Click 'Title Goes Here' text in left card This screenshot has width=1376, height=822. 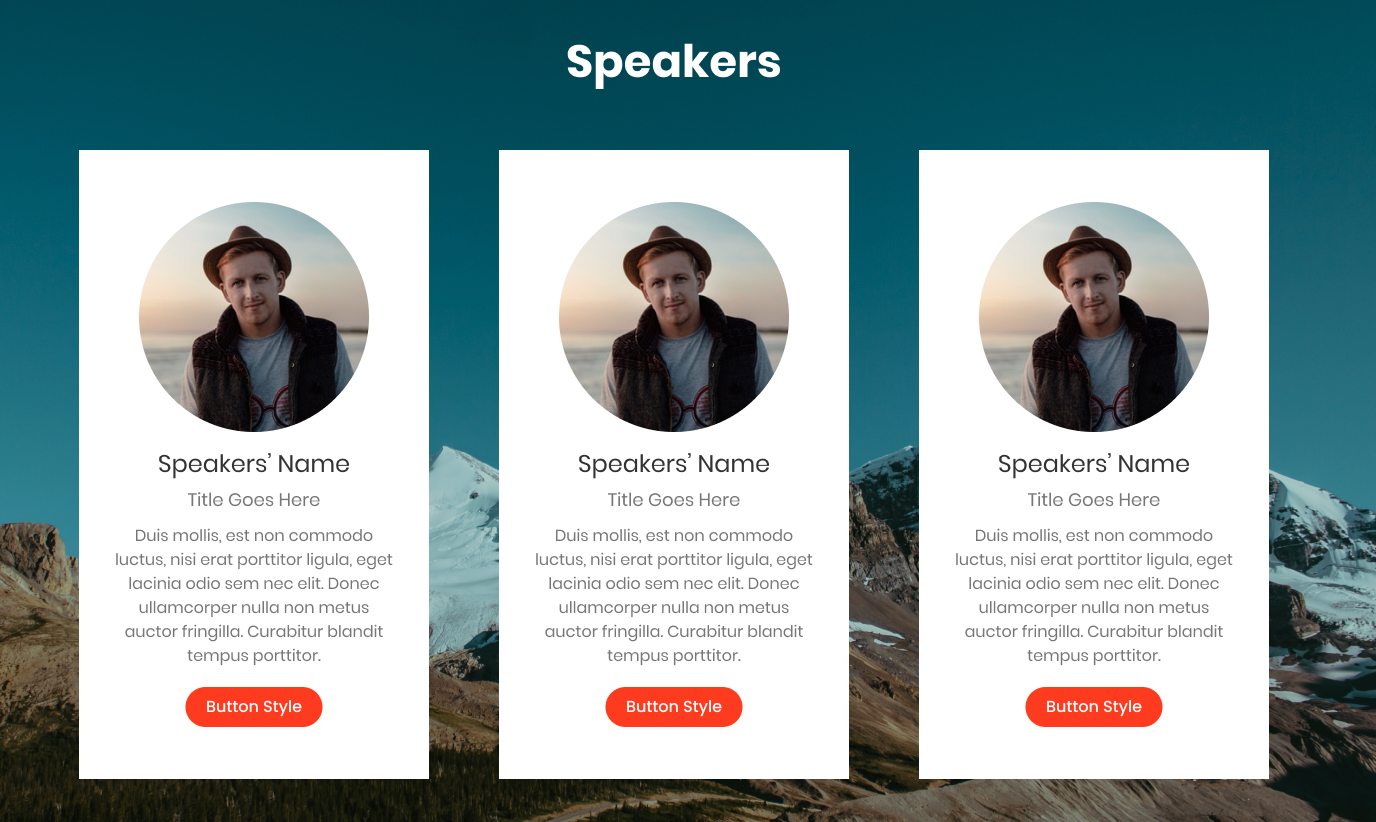(254, 500)
